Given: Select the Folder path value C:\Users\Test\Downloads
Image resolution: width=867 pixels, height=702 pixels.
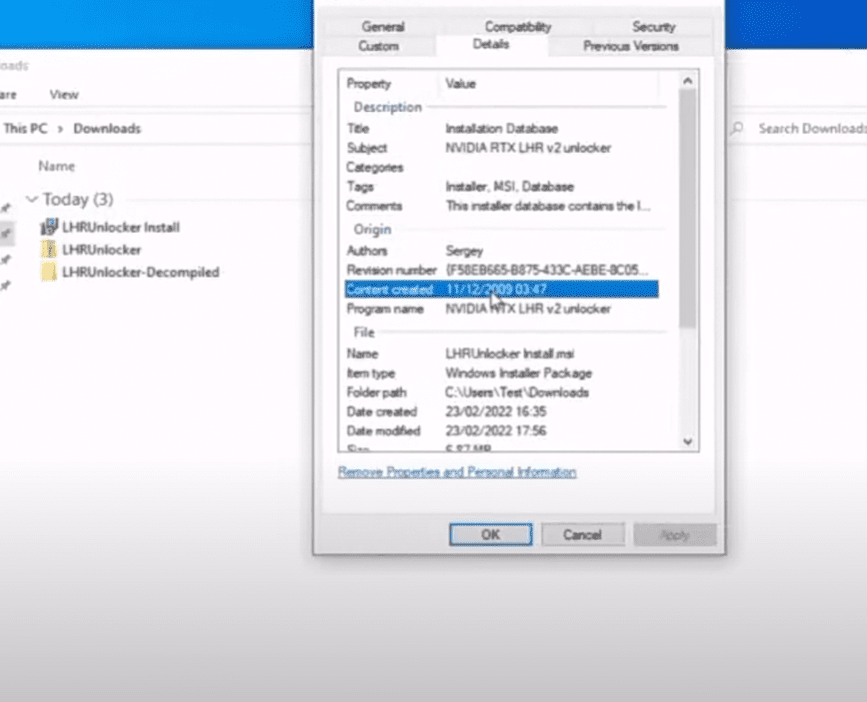Looking at the screenshot, I should (x=517, y=392).
